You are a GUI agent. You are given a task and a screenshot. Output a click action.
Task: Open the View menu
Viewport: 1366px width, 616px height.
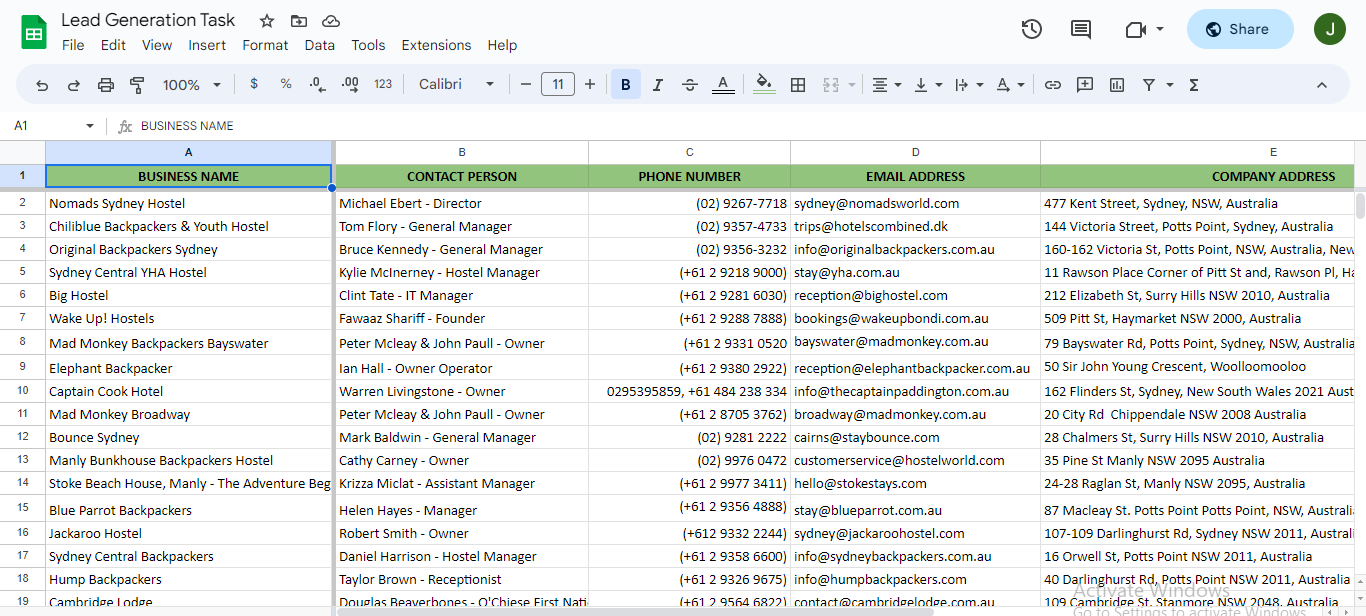point(157,45)
